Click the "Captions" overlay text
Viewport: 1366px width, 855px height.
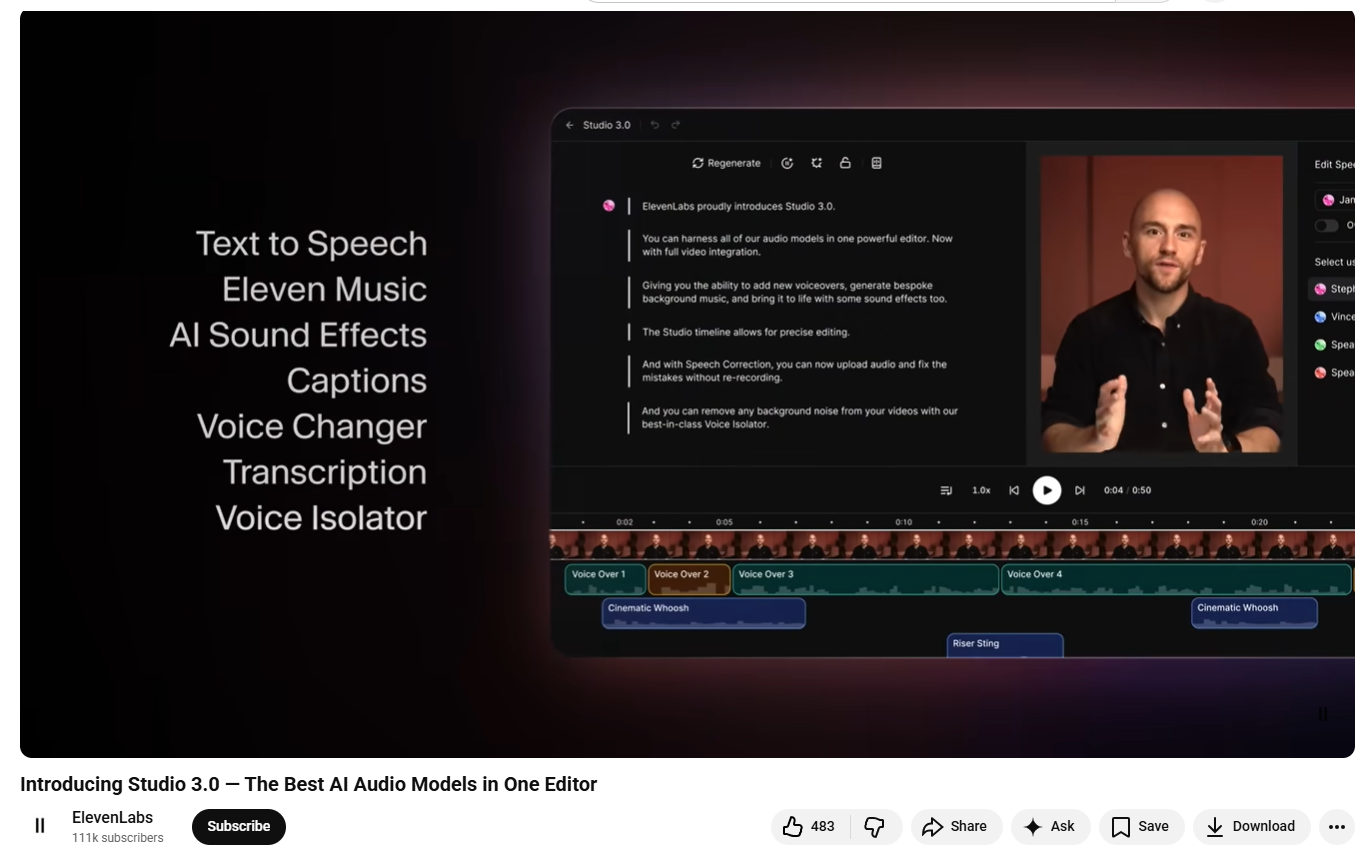coord(356,381)
